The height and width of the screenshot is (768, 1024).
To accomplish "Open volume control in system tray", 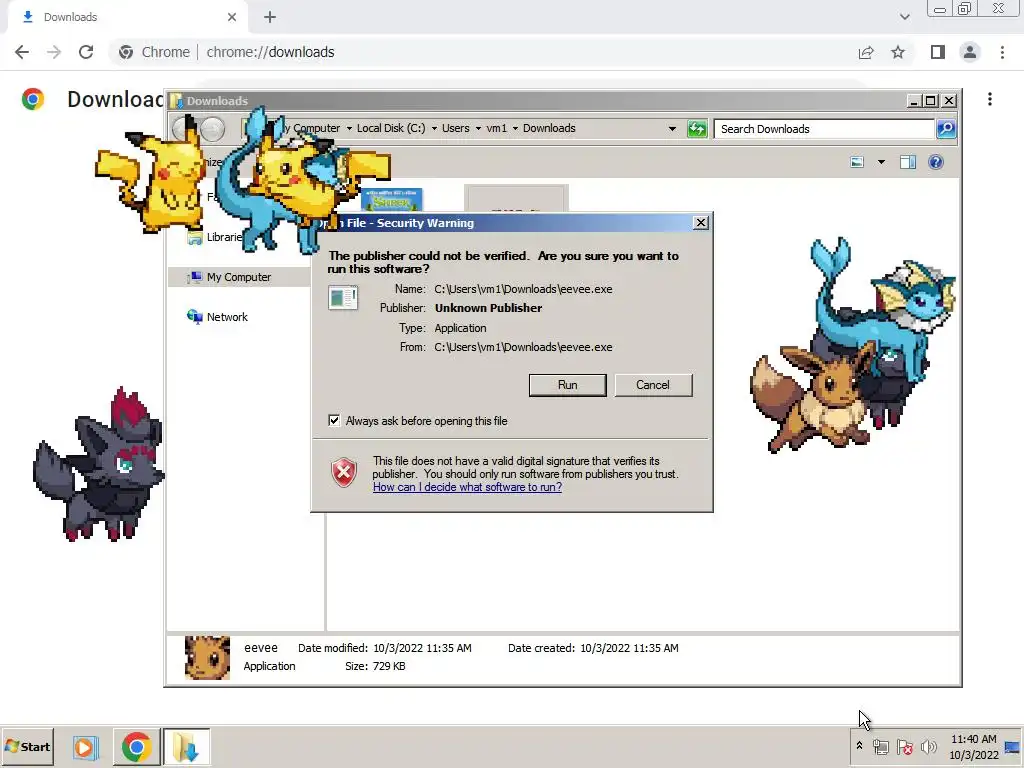I will pyautogui.click(x=928, y=746).
